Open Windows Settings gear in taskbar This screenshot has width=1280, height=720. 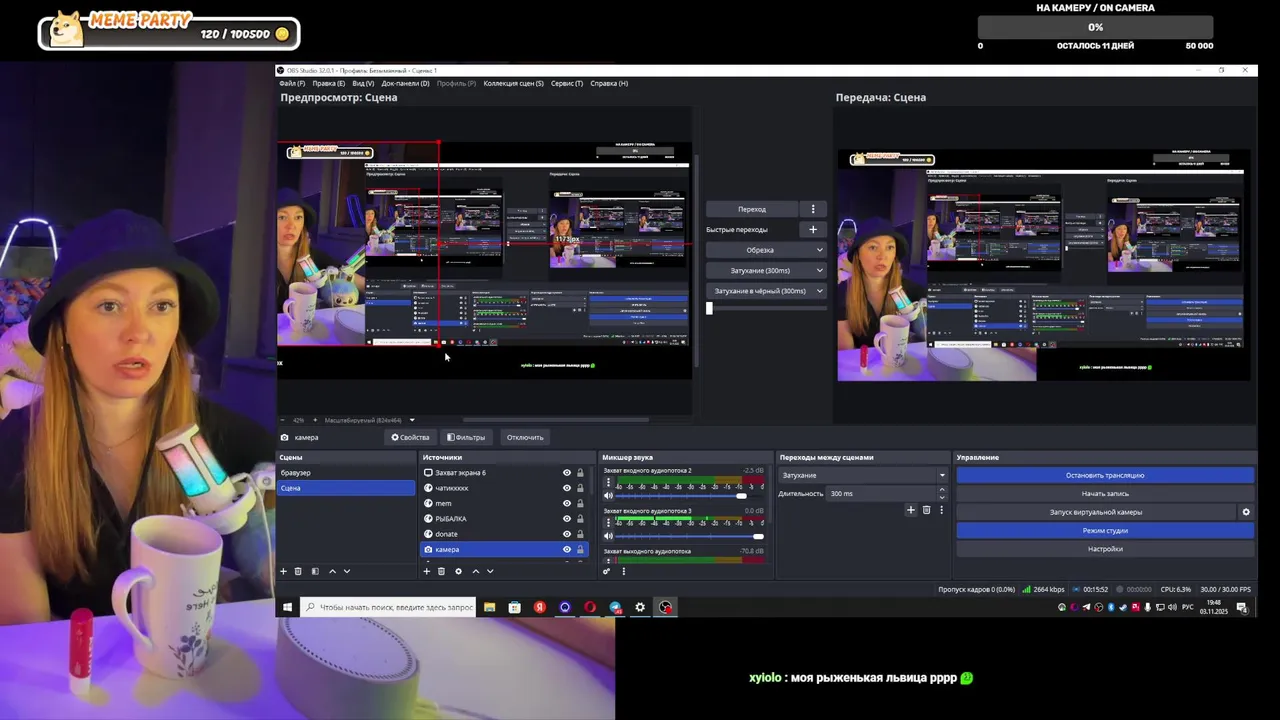pyautogui.click(x=640, y=607)
